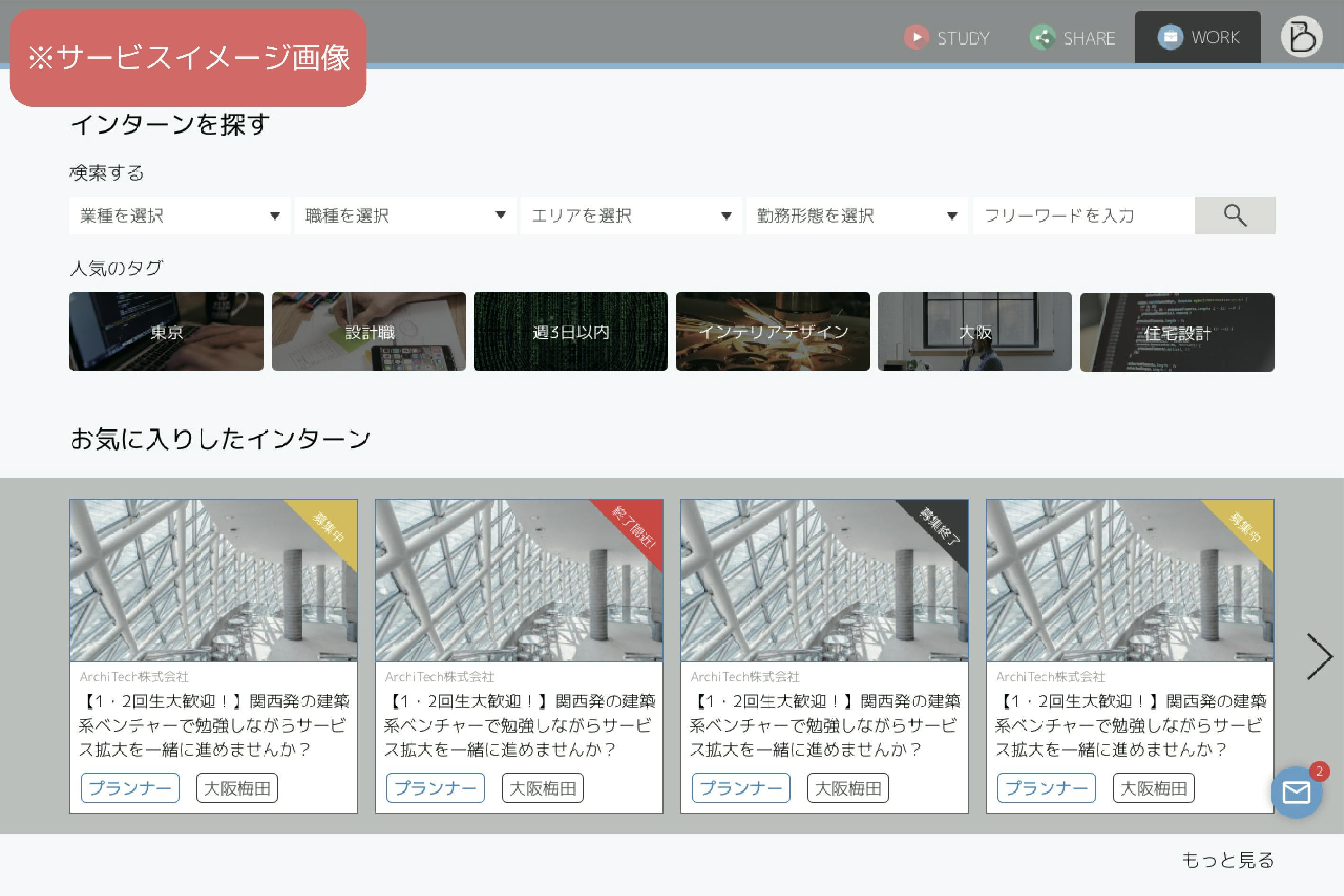The height and width of the screenshot is (896, 1344).
Task: Open the 勤務形態を選択 dropdown
Action: pos(856,216)
